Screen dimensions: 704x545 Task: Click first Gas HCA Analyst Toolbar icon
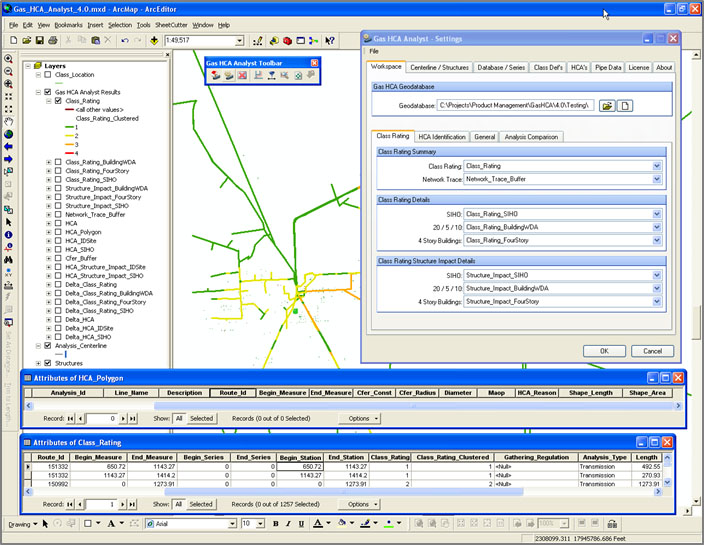pos(216,75)
